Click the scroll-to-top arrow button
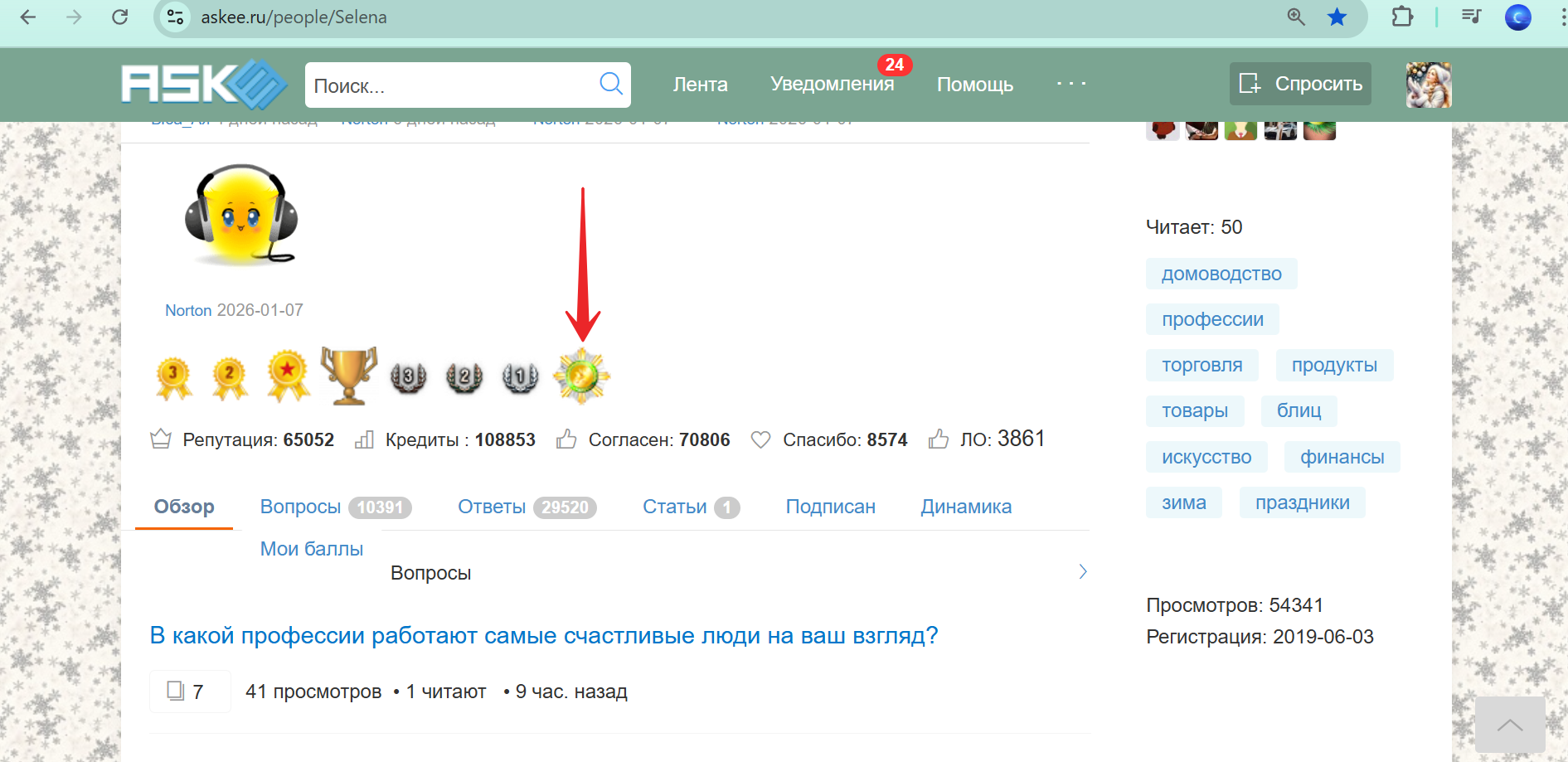This screenshot has height=762, width=1568. pos(1509,725)
